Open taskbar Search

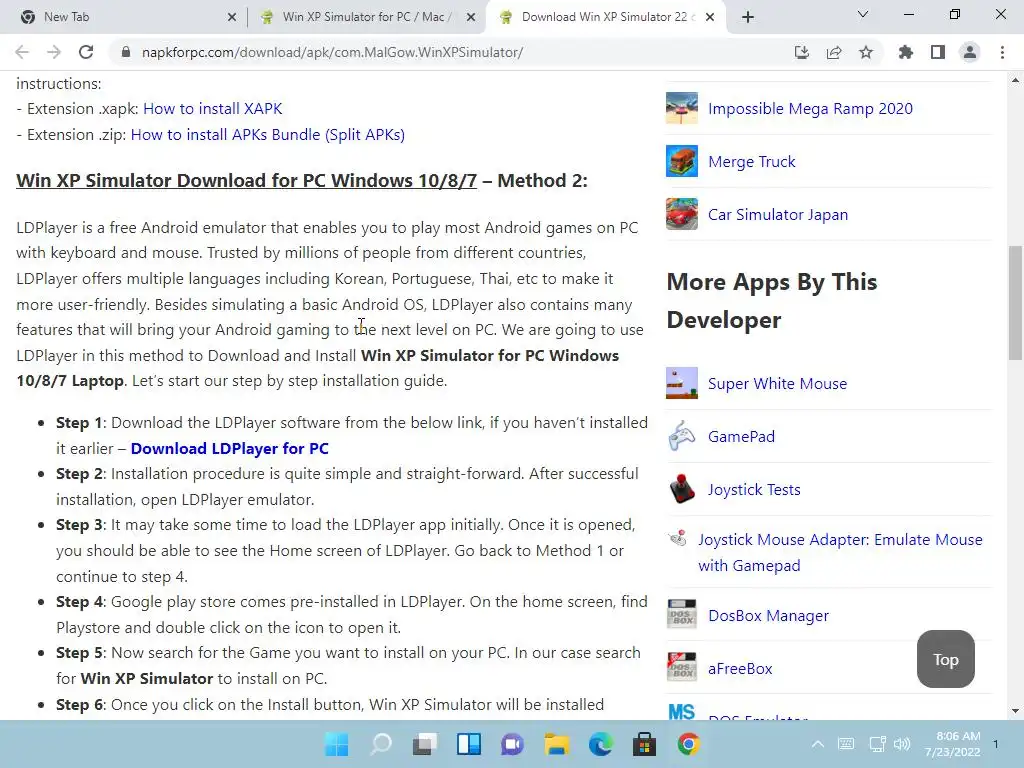[381, 744]
